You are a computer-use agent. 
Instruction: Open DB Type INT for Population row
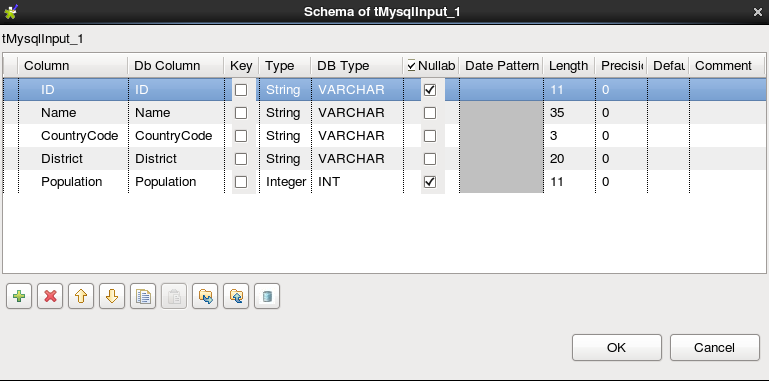click(357, 182)
